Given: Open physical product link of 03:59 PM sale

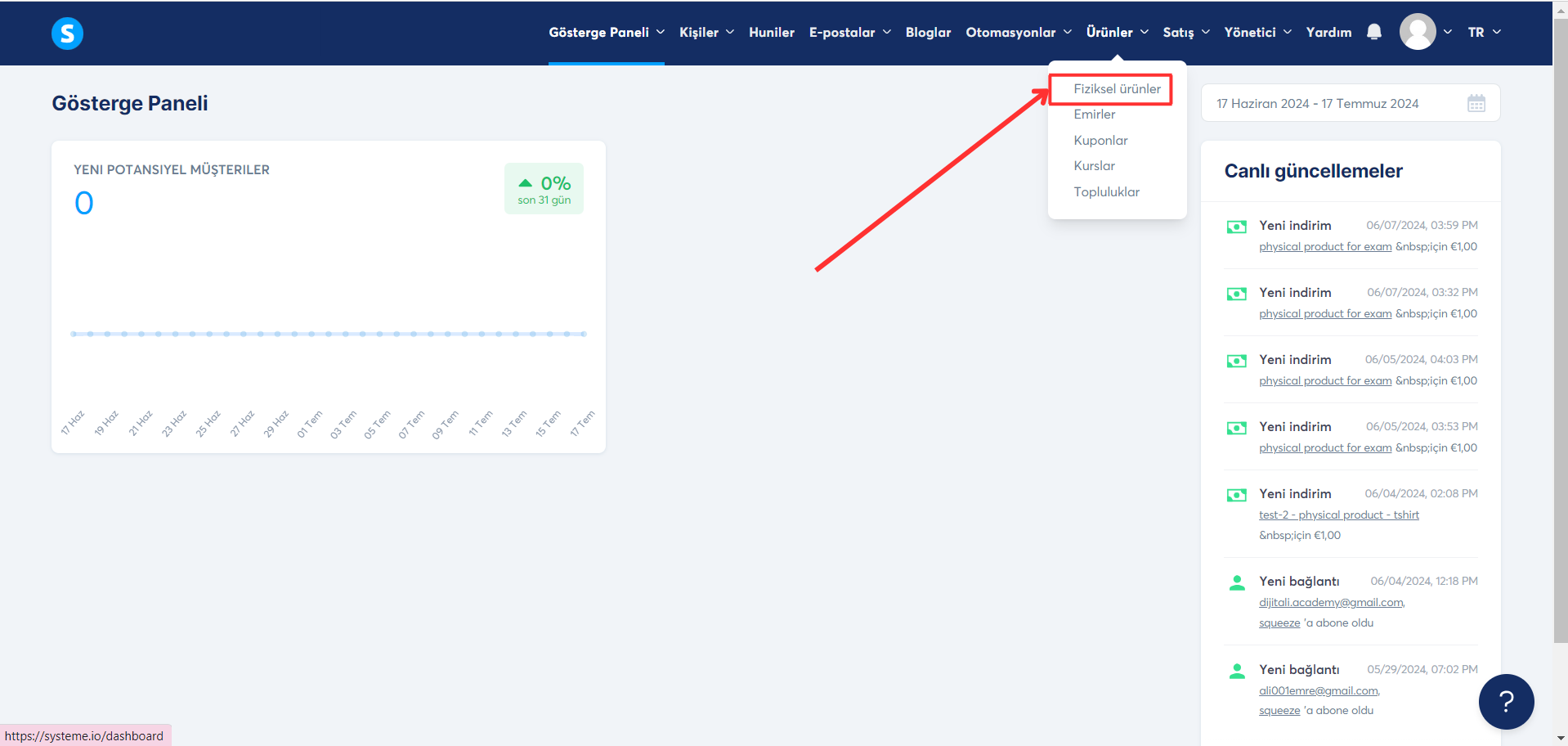Looking at the screenshot, I should 1325,247.
